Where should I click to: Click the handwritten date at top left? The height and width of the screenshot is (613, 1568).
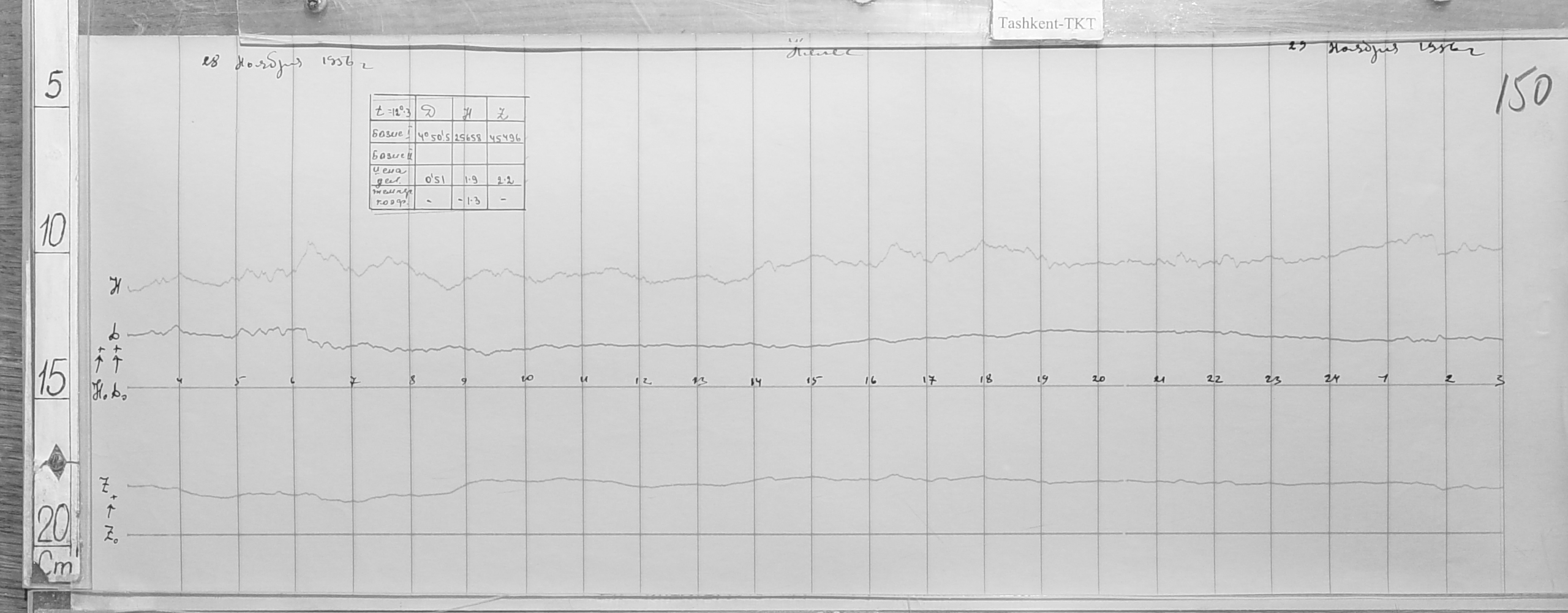[x=286, y=62]
